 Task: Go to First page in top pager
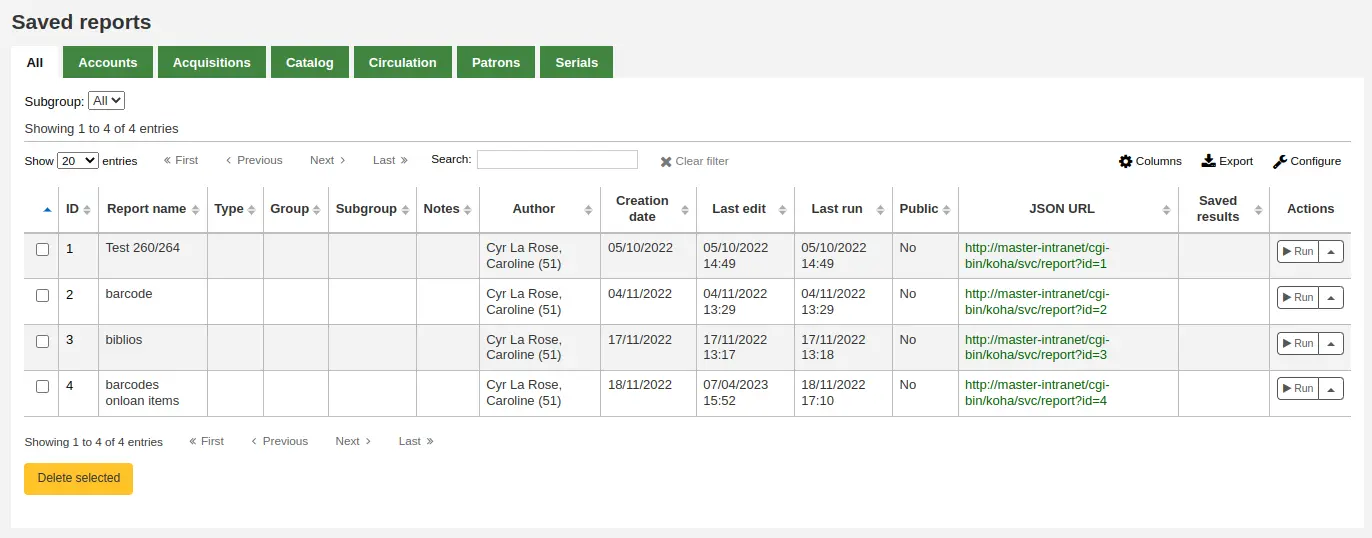coord(181,160)
